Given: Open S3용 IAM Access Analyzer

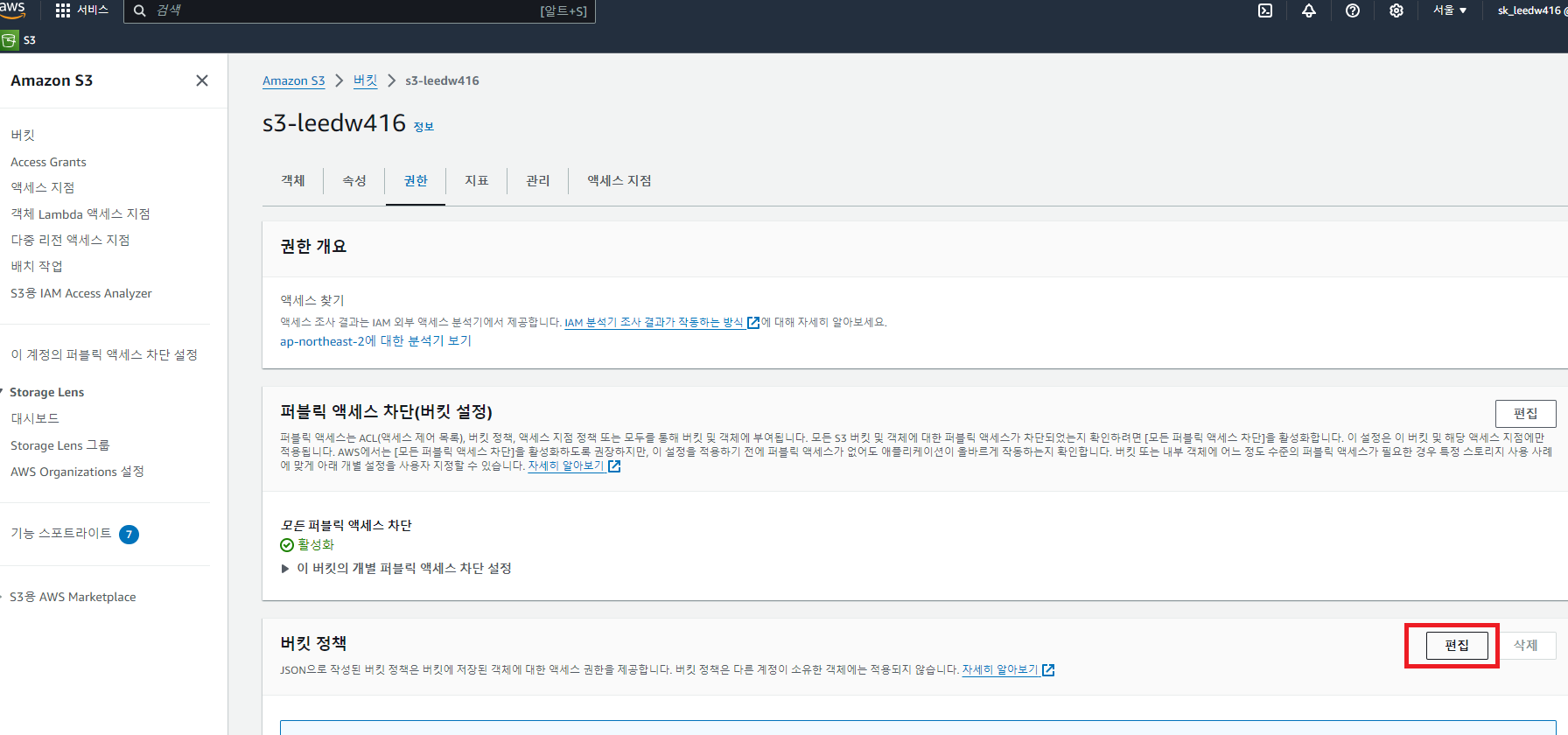Looking at the screenshot, I should click(x=81, y=293).
